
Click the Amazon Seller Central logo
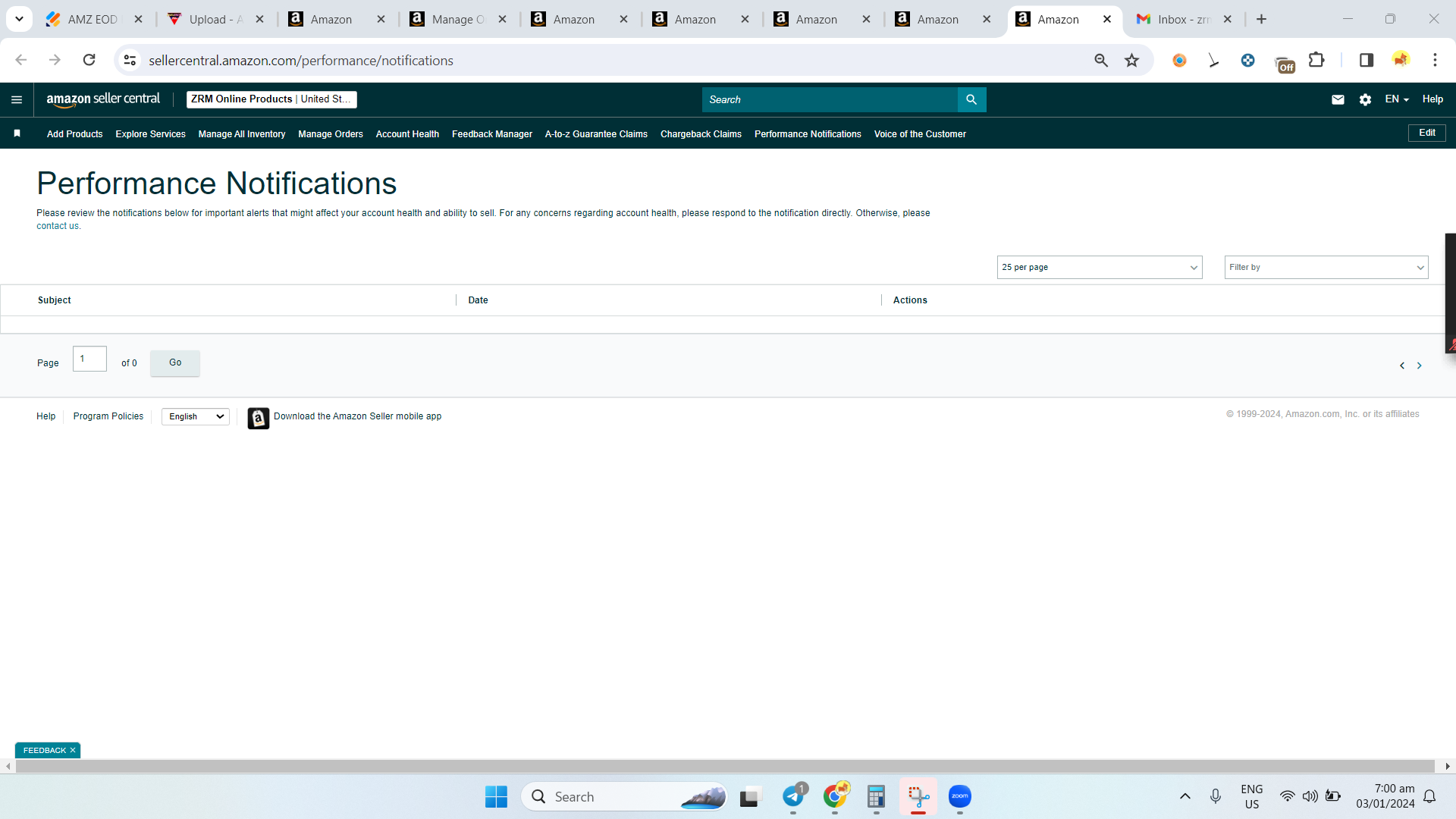[x=103, y=99]
